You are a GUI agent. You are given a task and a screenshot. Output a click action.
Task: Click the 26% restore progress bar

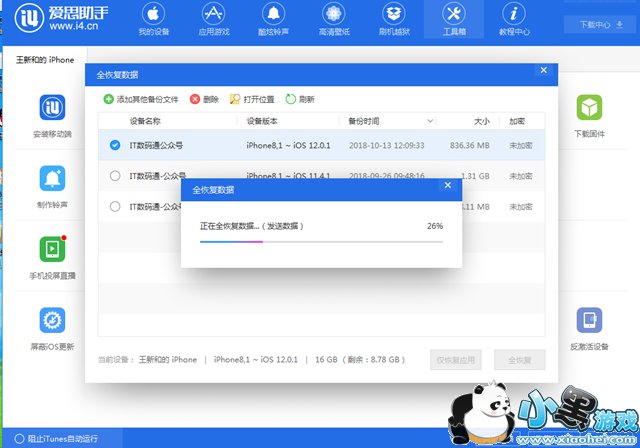(x=321, y=242)
